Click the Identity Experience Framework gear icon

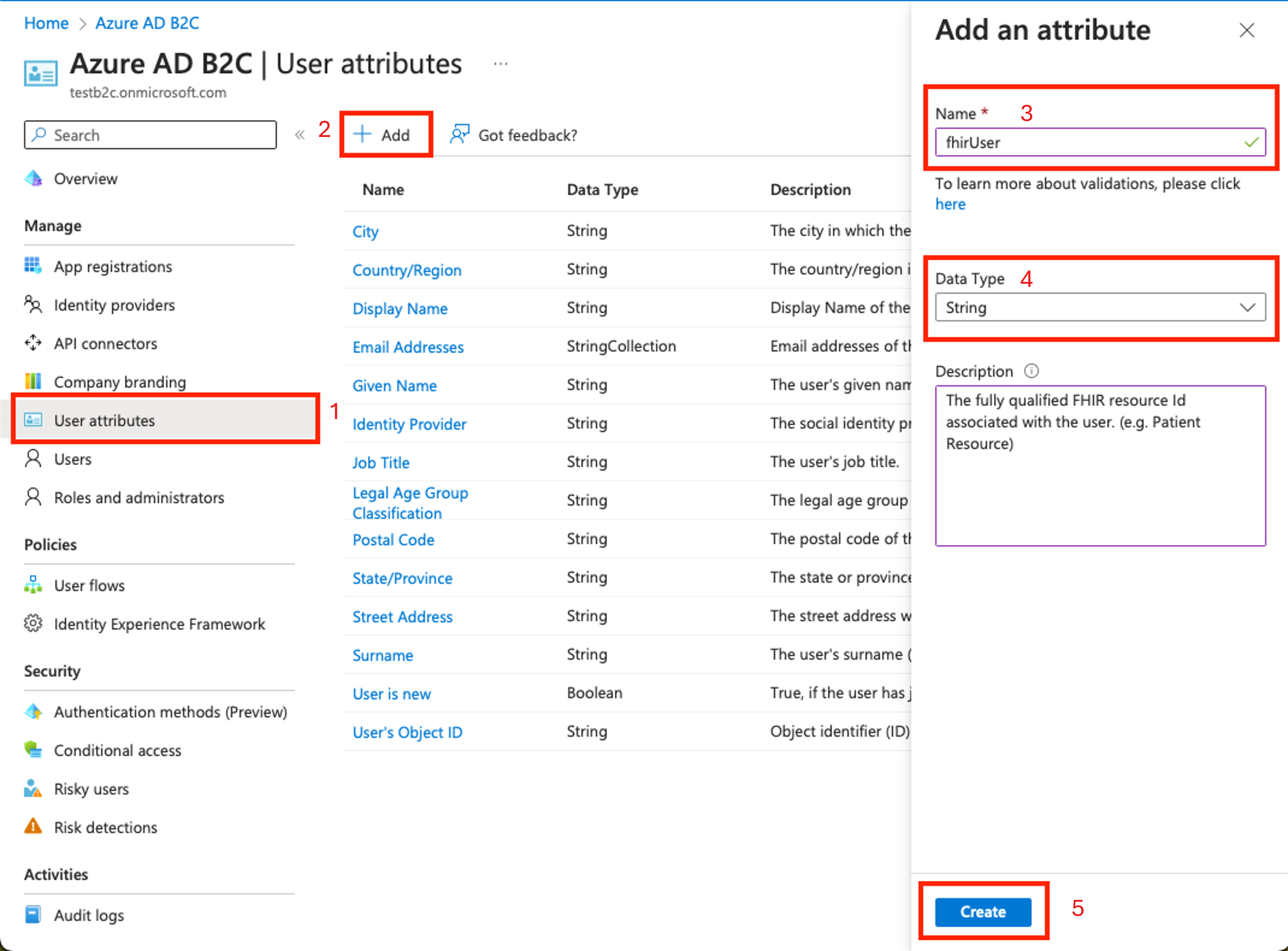(x=33, y=624)
